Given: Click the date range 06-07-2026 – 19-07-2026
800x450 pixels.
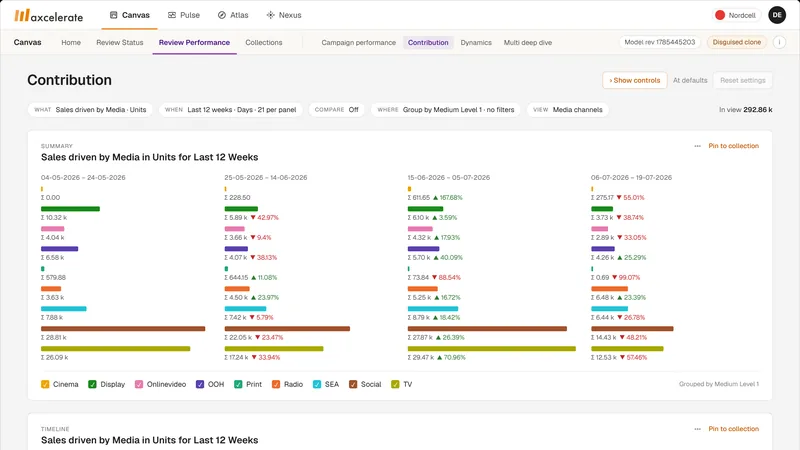Looking at the screenshot, I should 632,178.
